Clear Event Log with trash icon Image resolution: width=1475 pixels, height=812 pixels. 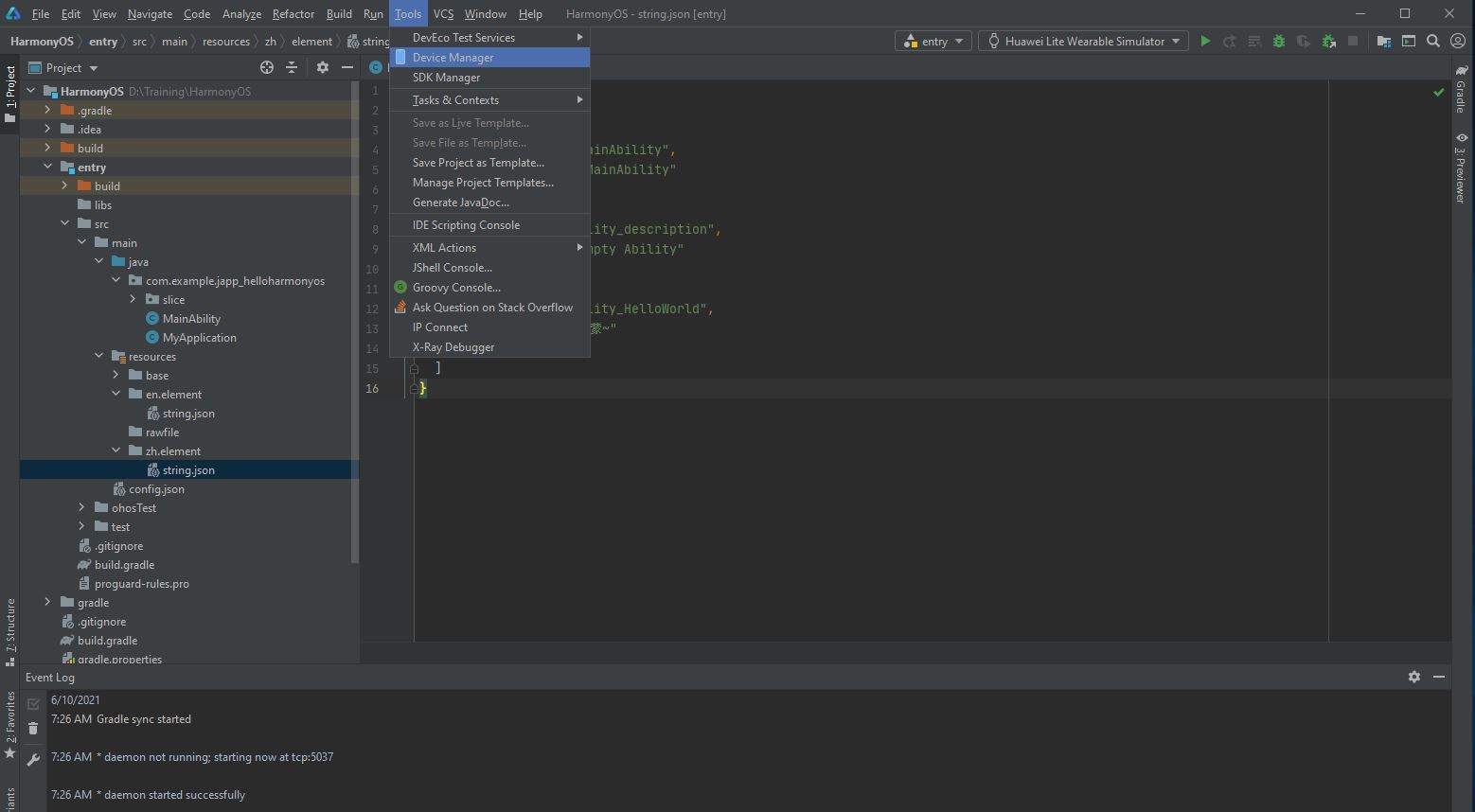(33, 728)
